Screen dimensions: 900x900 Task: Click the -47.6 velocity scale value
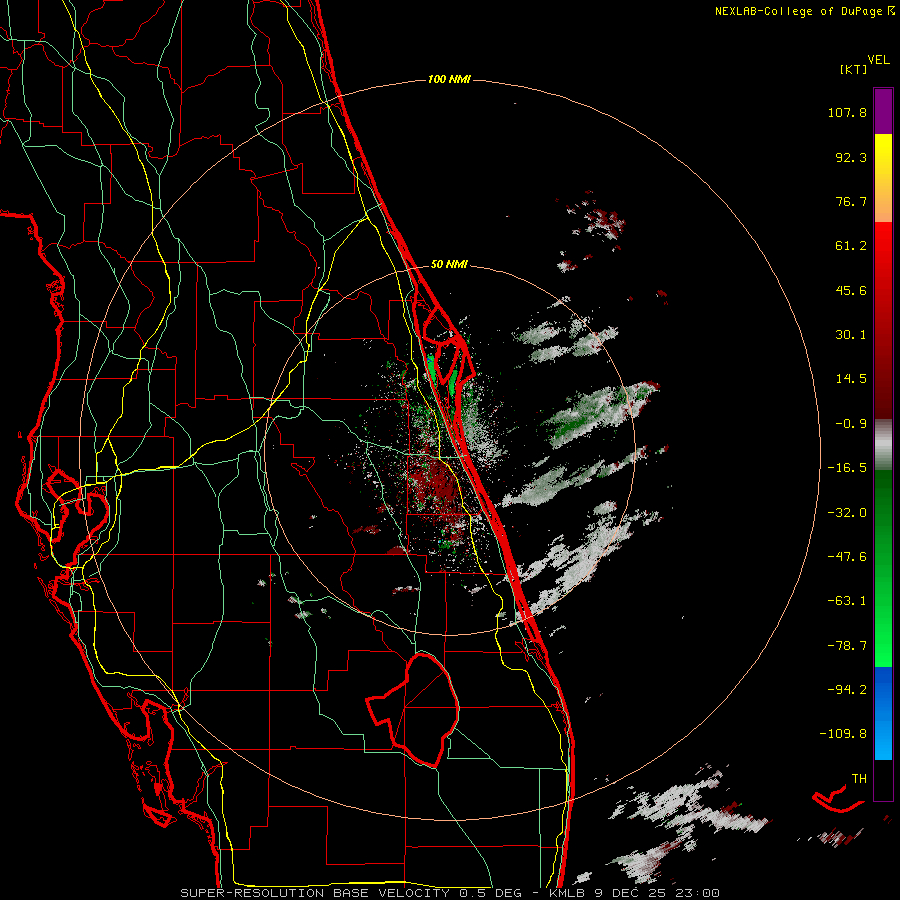click(847, 557)
